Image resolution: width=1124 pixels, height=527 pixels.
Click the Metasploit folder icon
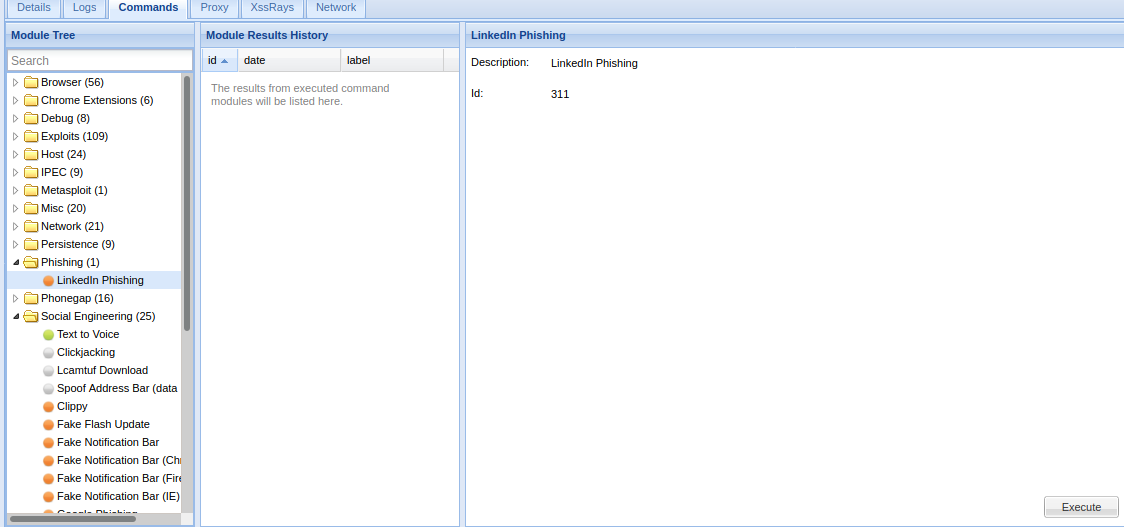pyautogui.click(x=31, y=190)
